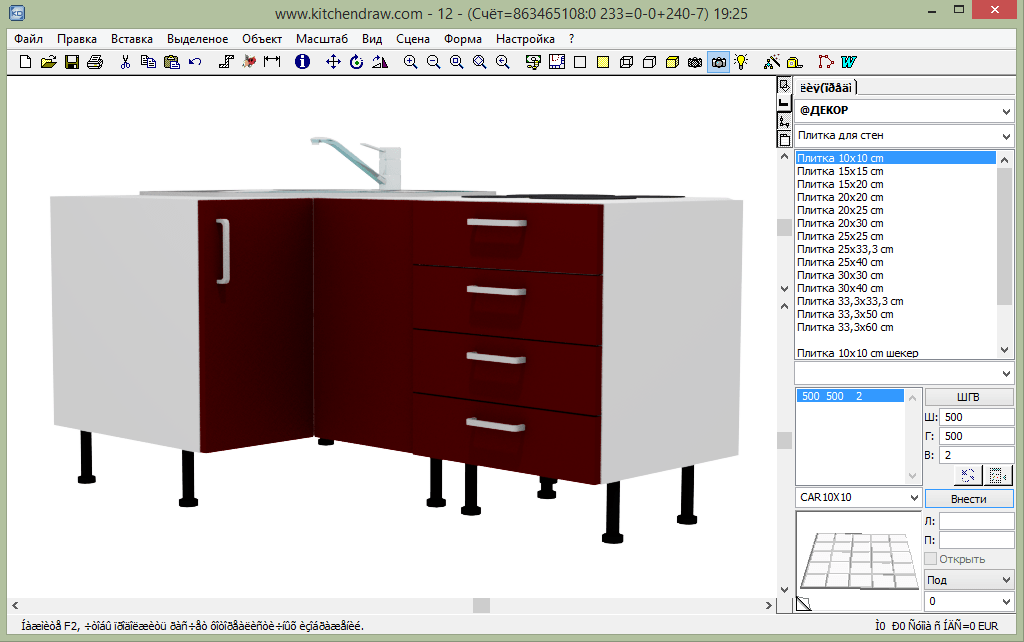Select Плитка 20x30 cm in list
This screenshot has width=1024, height=642.
point(840,223)
